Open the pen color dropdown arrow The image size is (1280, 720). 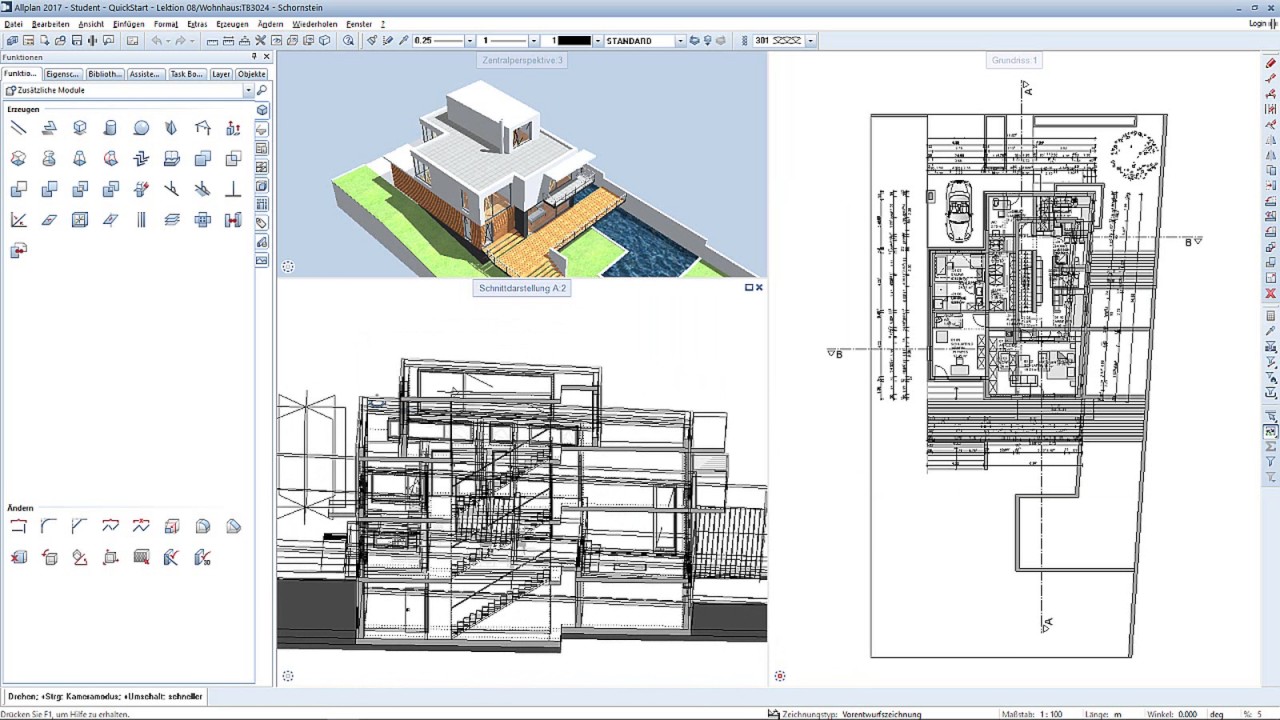click(598, 41)
